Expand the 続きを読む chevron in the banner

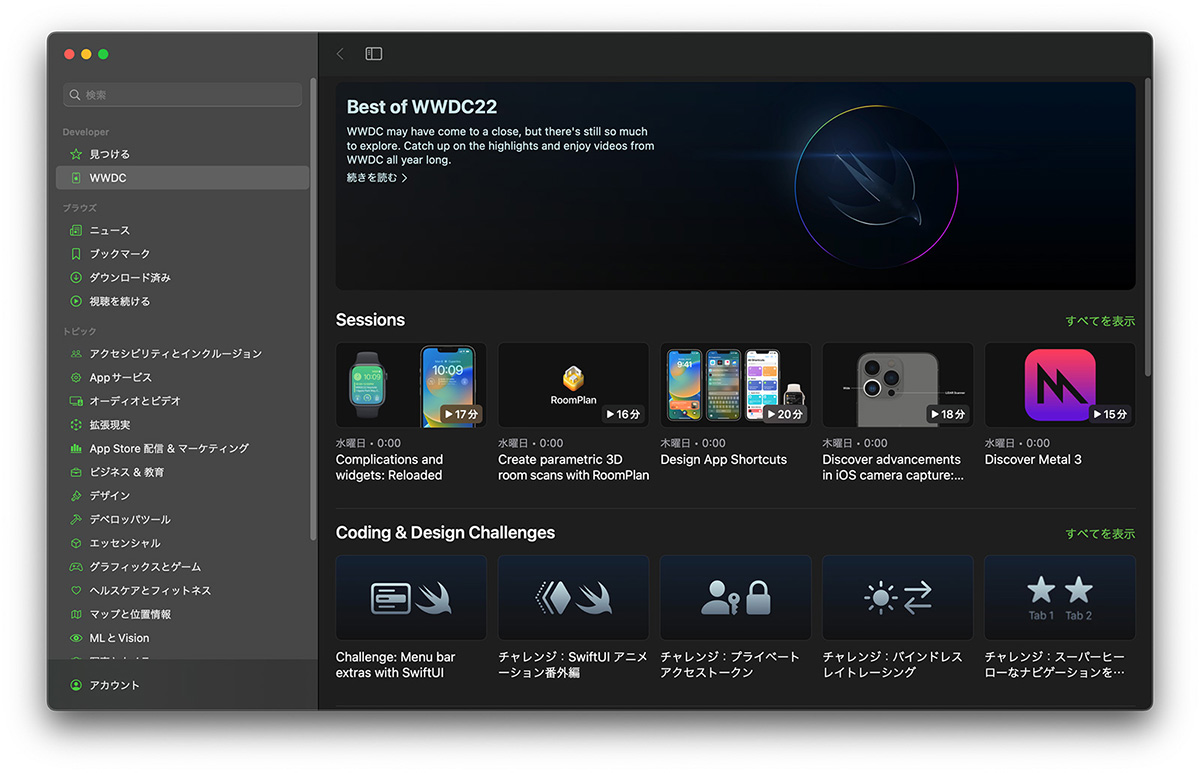coord(404,178)
